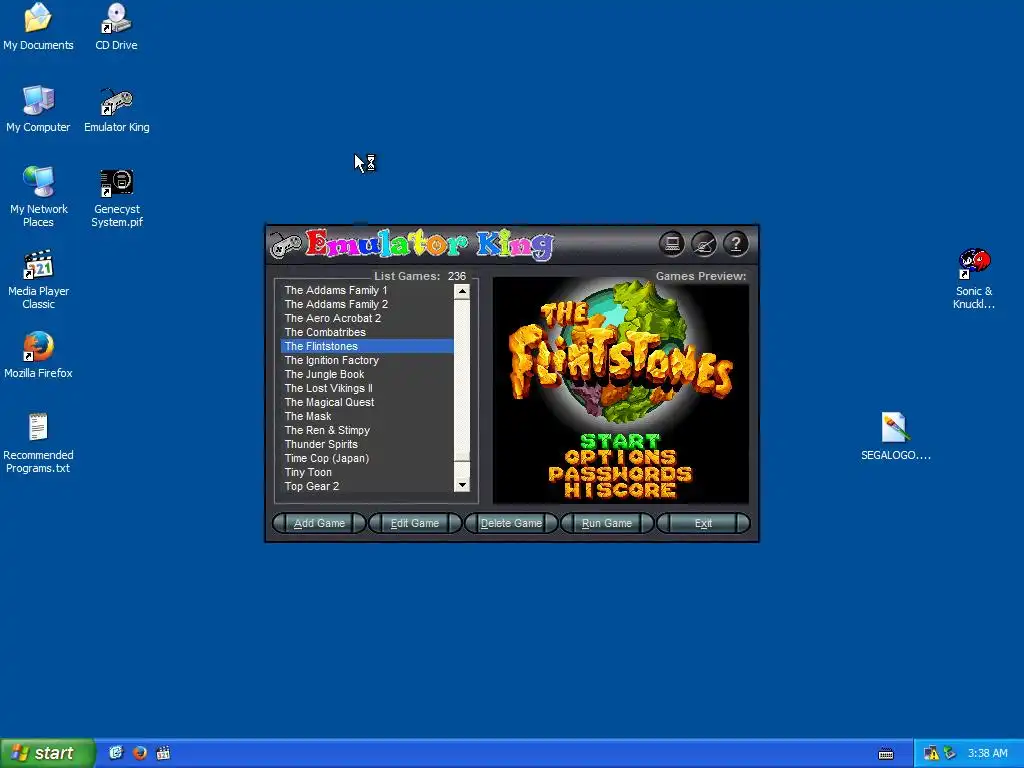The width and height of the screenshot is (1024, 768).
Task: Select Top Gear 2 in game list
Action: pos(367,487)
